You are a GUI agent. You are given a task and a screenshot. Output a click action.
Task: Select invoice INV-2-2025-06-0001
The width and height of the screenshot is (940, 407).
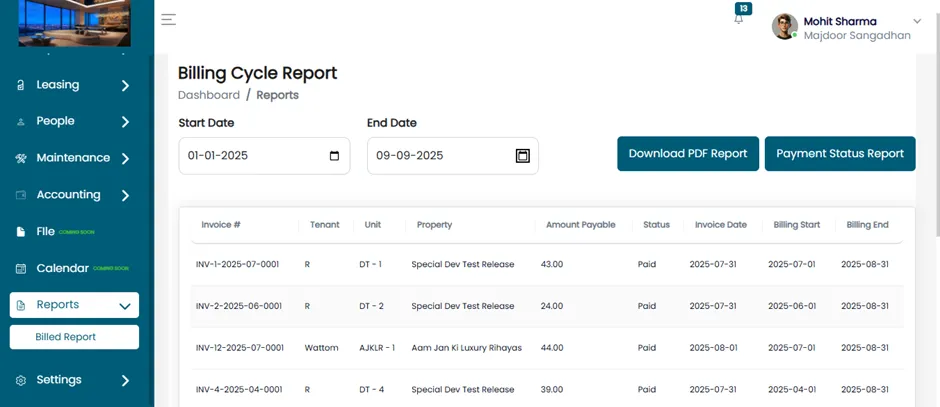[239, 306]
